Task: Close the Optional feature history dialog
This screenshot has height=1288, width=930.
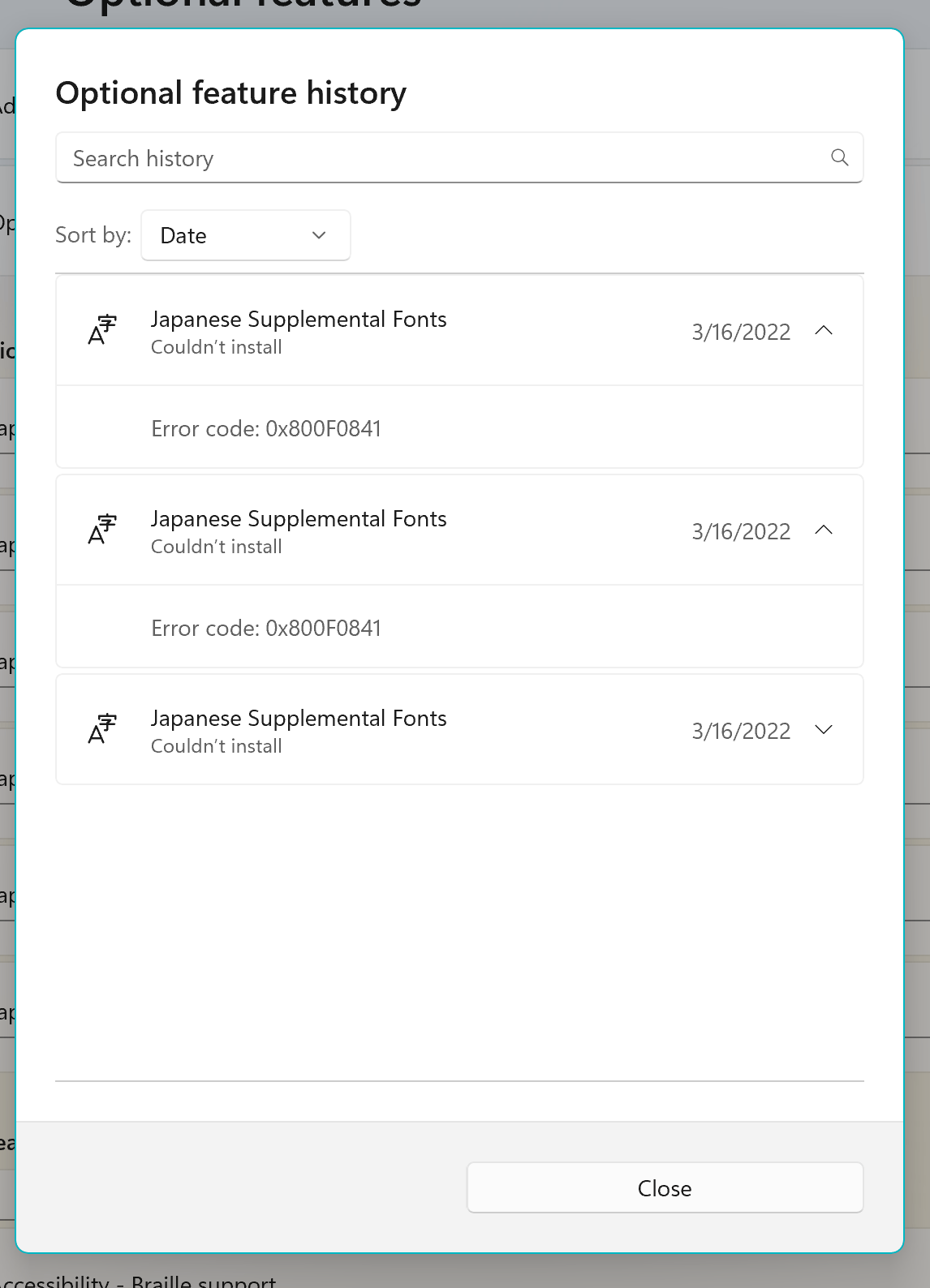Action: (x=665, y=1188)
